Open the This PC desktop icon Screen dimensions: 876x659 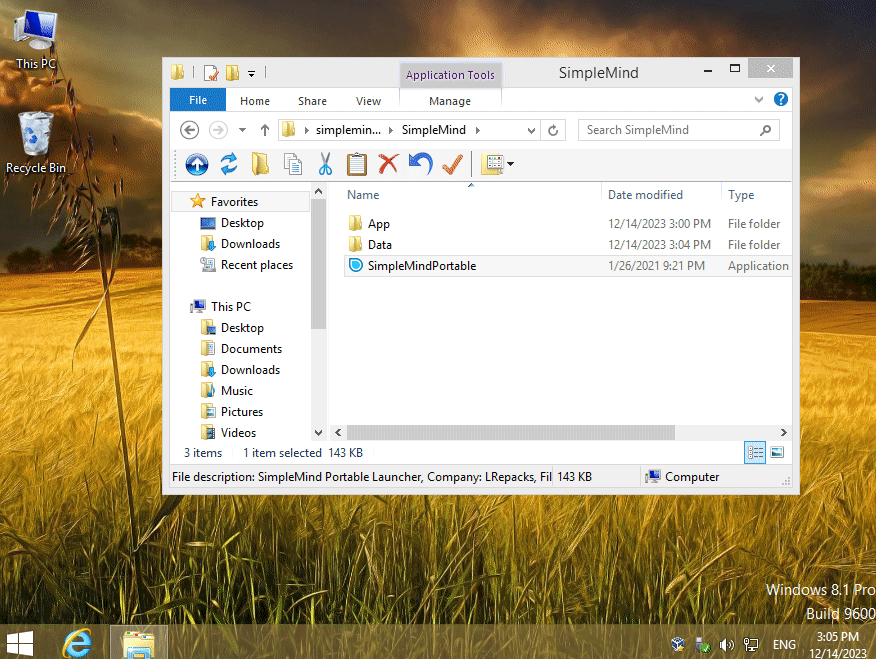click(x=36, y=40)
